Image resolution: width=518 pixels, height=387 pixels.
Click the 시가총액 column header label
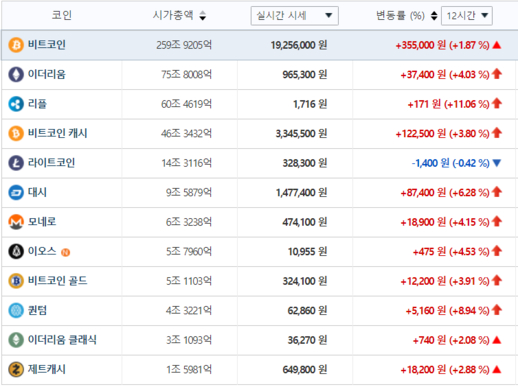pyautogui.click(x=173, y=15)
